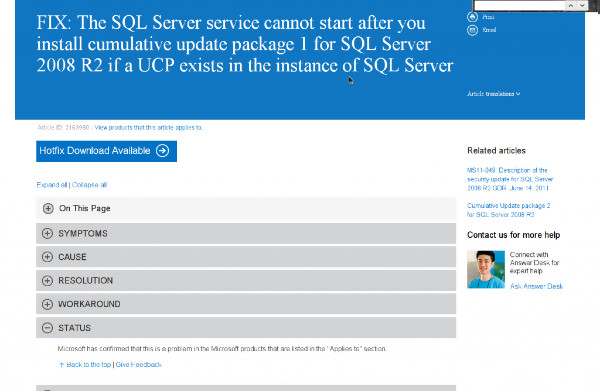Click the Email icon

[x=472, y=30]
